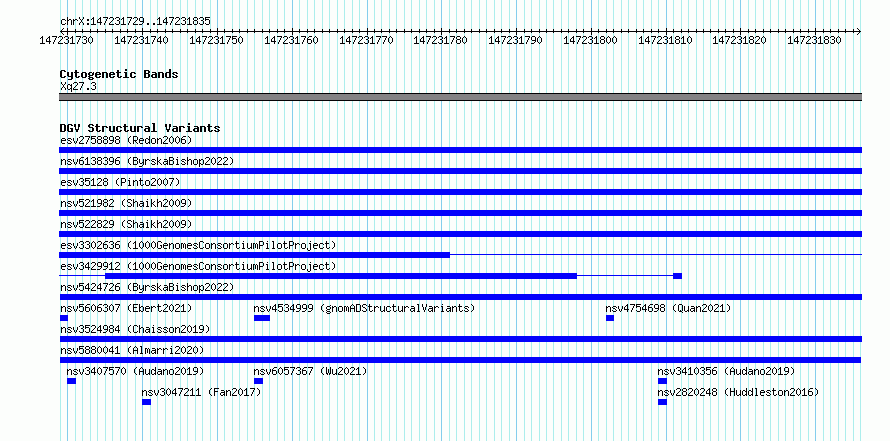Click the Xq27.3 band label

point(78,86)
